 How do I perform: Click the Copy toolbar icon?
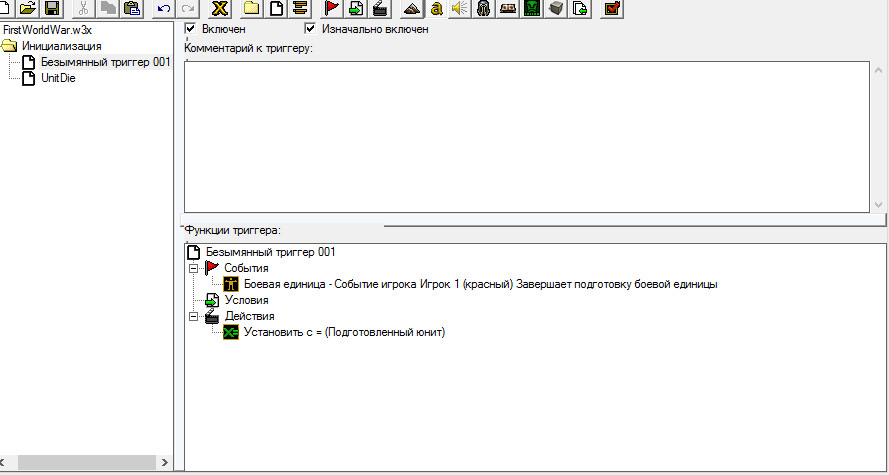click(107, 8)
